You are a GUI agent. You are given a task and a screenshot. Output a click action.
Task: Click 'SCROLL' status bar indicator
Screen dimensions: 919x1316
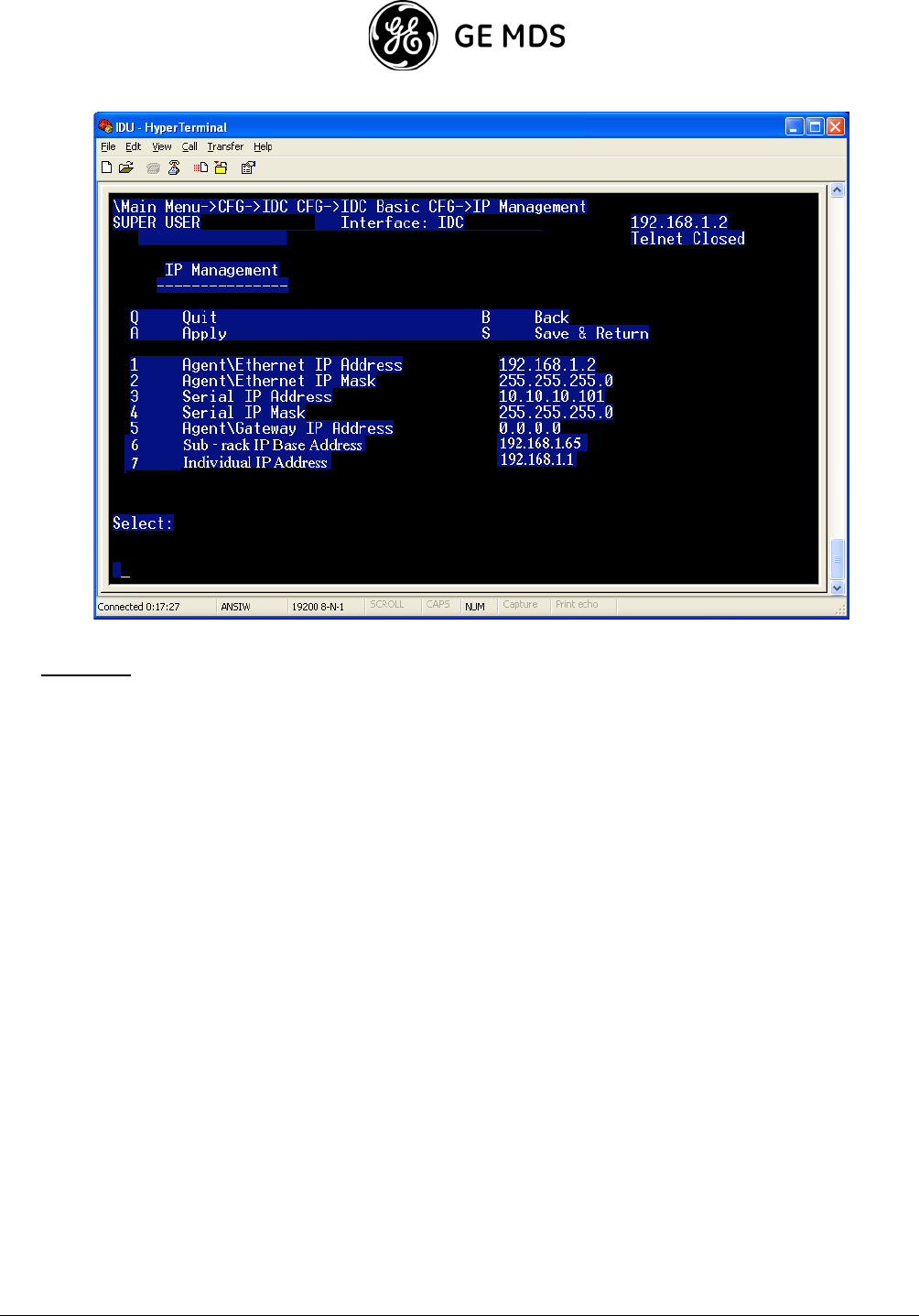click(x=387, y=605)
